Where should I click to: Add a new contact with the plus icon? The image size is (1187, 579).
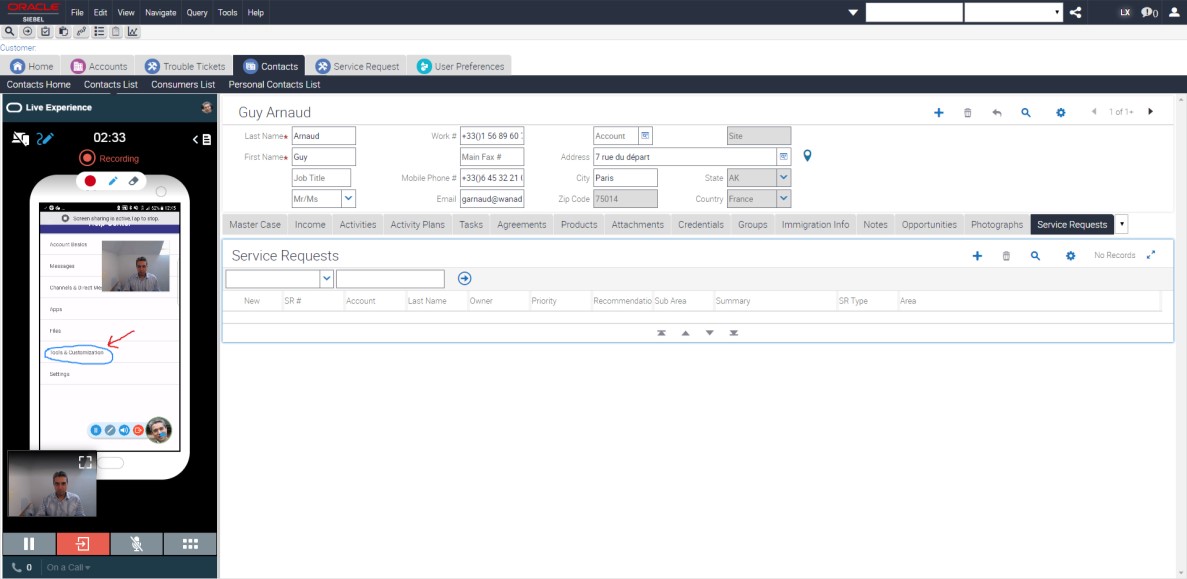tap(939, 112)
